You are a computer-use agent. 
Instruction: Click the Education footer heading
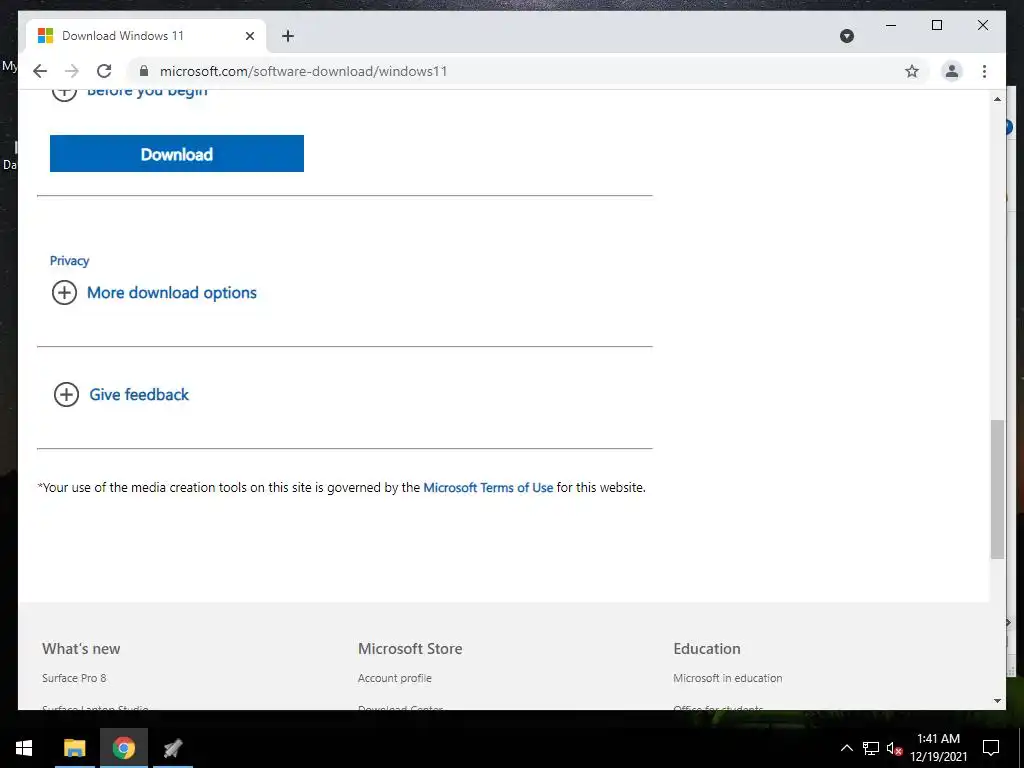point(707,648)
